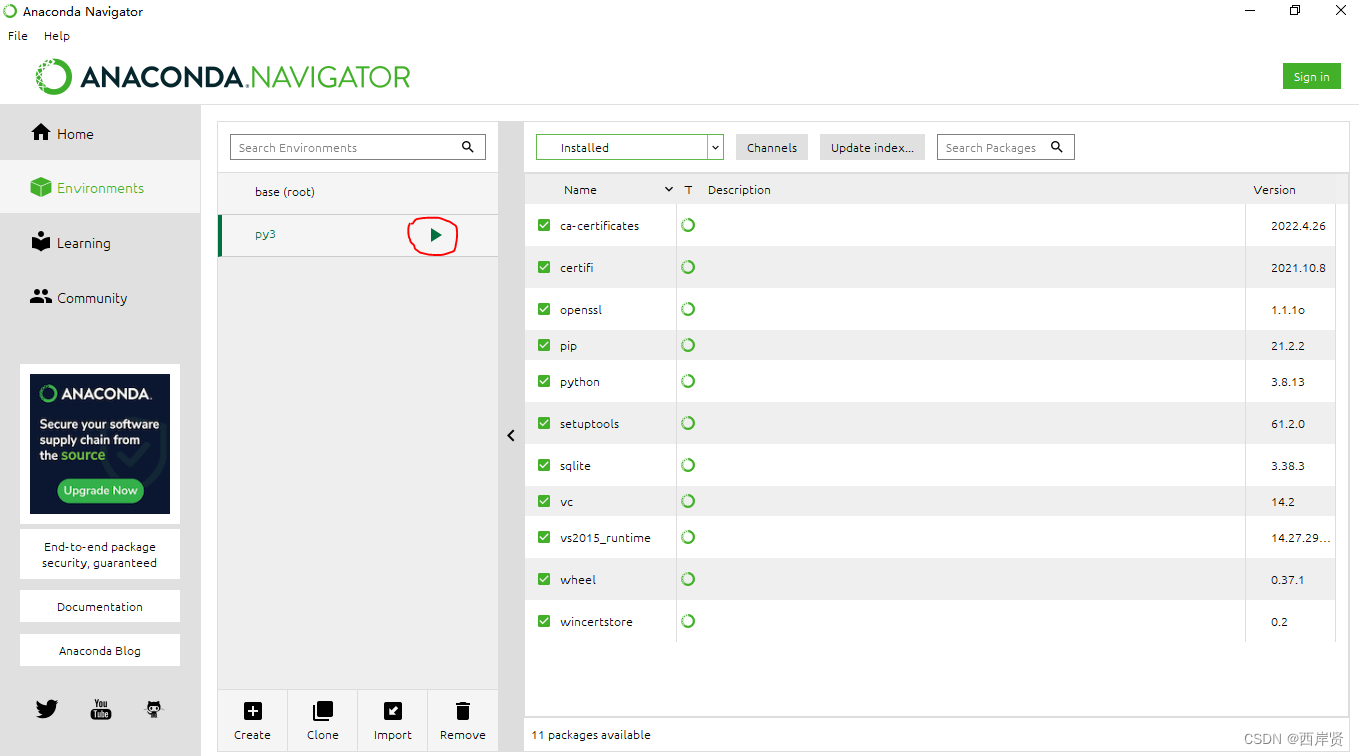Click the Search Environments field
The image size is (1359, 756).
[x=358, y=147]
